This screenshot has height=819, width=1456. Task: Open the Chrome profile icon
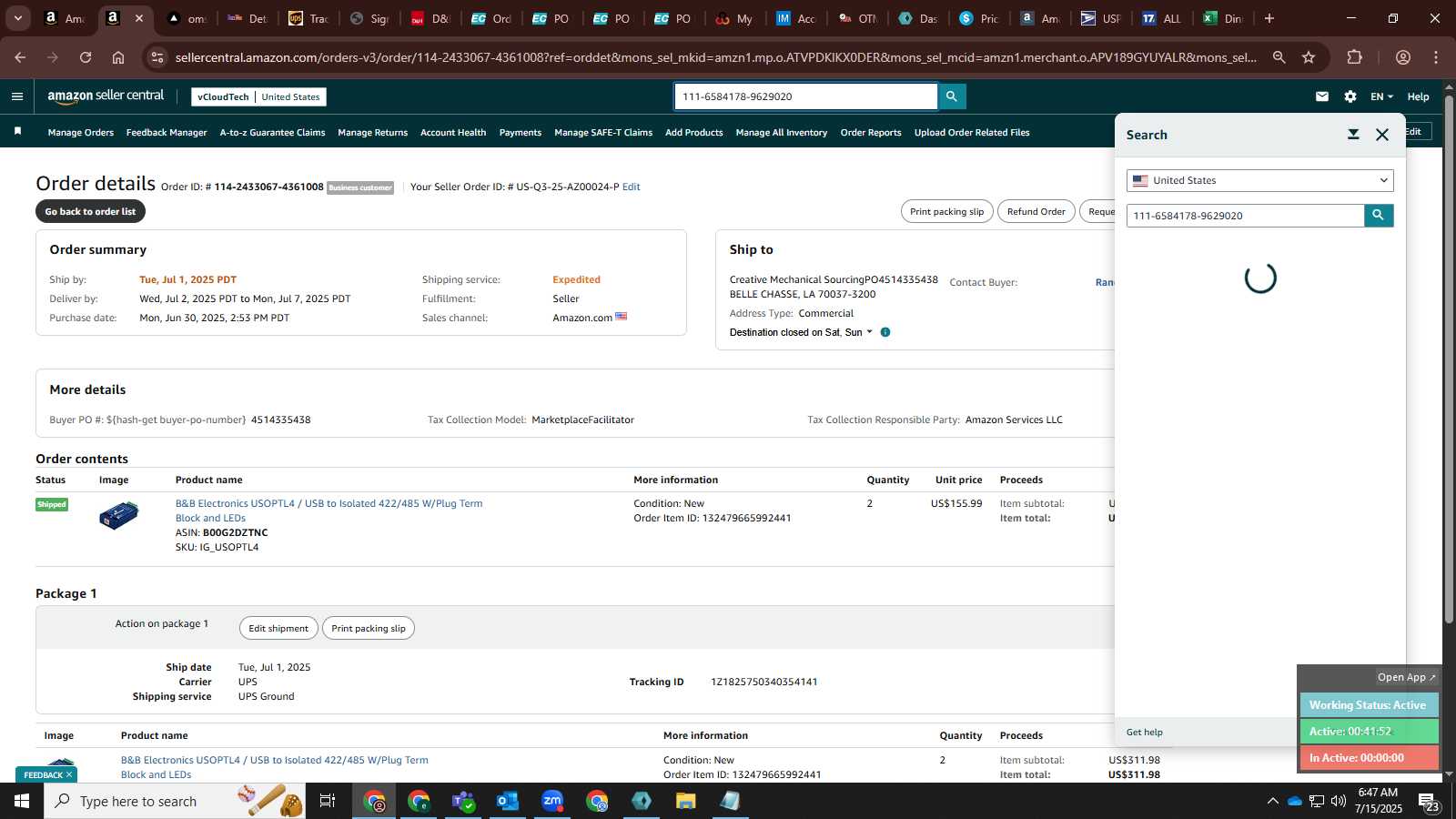click(x=1403, y=57)
